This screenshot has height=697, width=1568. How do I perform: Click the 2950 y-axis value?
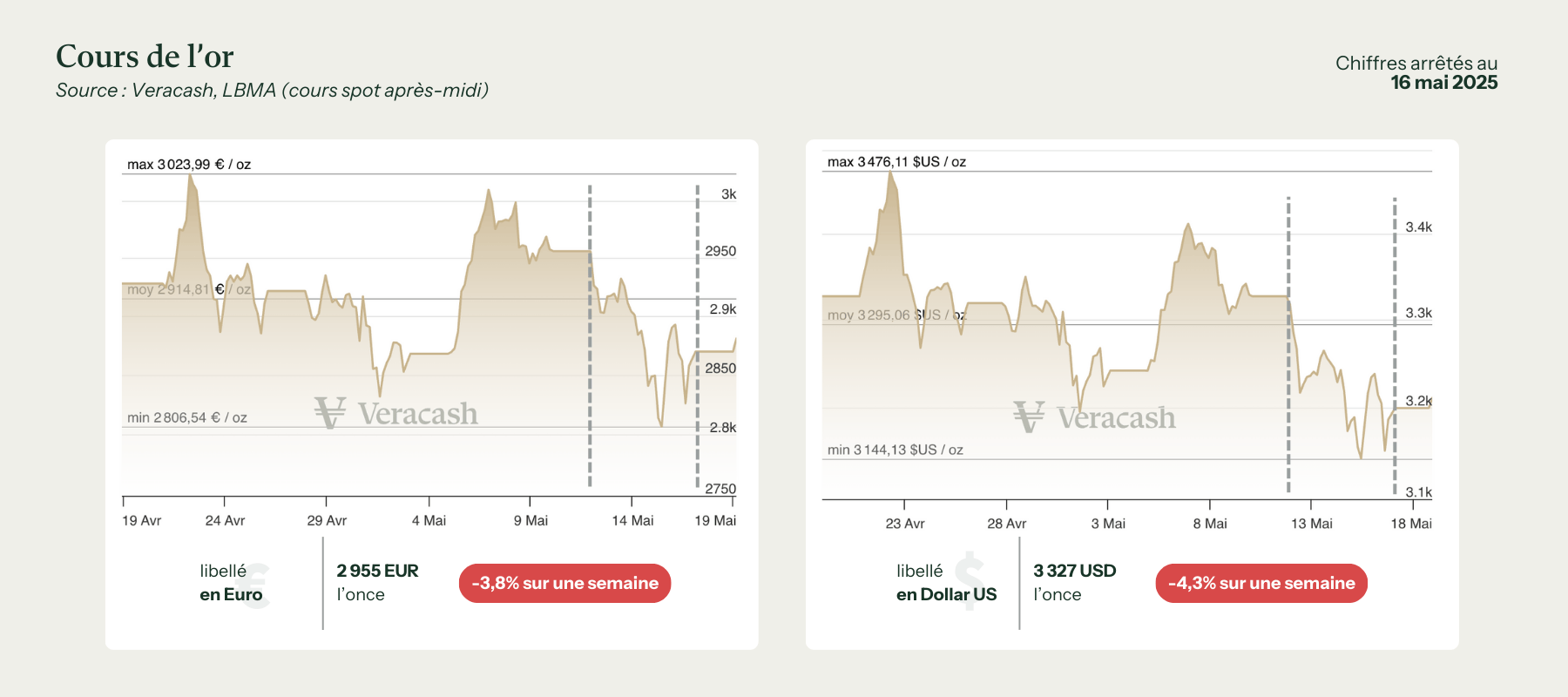[x=720, y=252]
